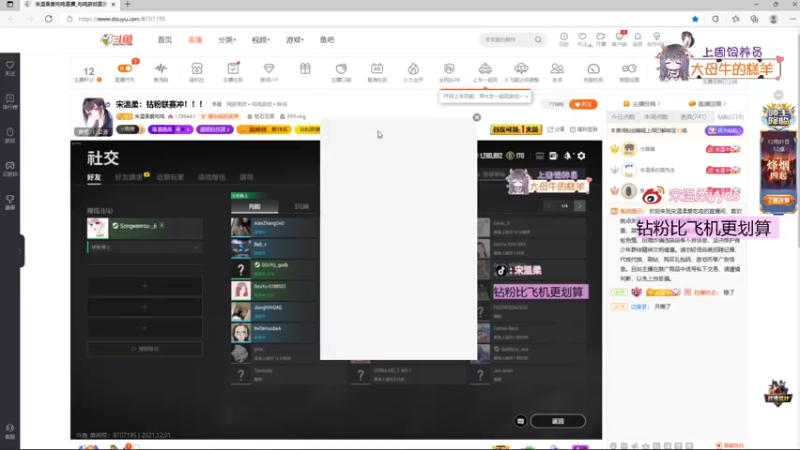Go to next friends list page
Viewport: 800px width, 450px height.
[580, 206]
